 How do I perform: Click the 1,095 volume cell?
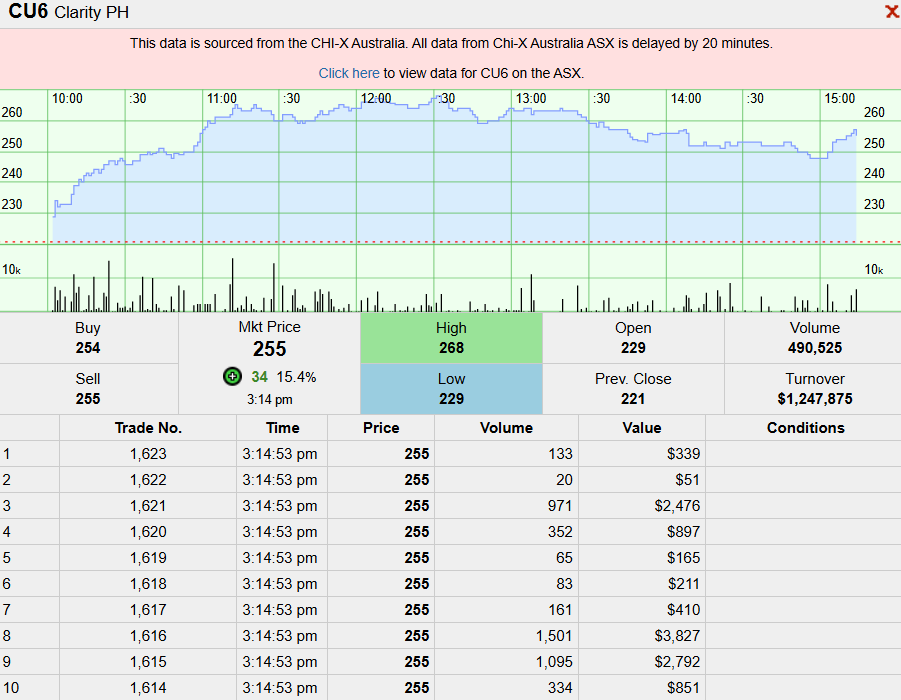(x=506, y=662)
